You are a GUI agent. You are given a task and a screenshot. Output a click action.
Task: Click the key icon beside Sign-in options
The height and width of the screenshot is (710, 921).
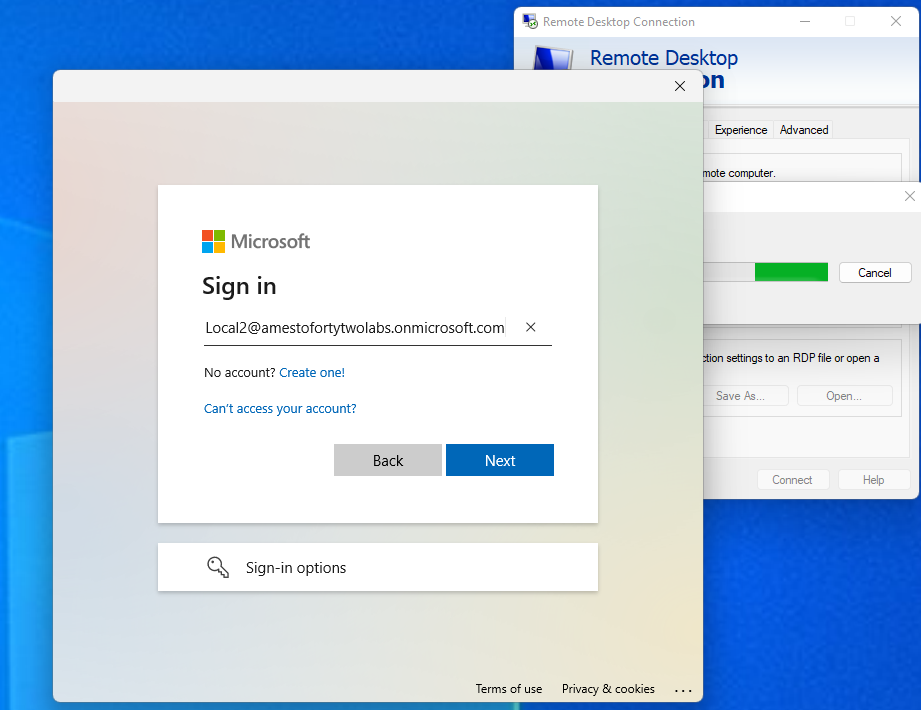[x=218, y=567]
